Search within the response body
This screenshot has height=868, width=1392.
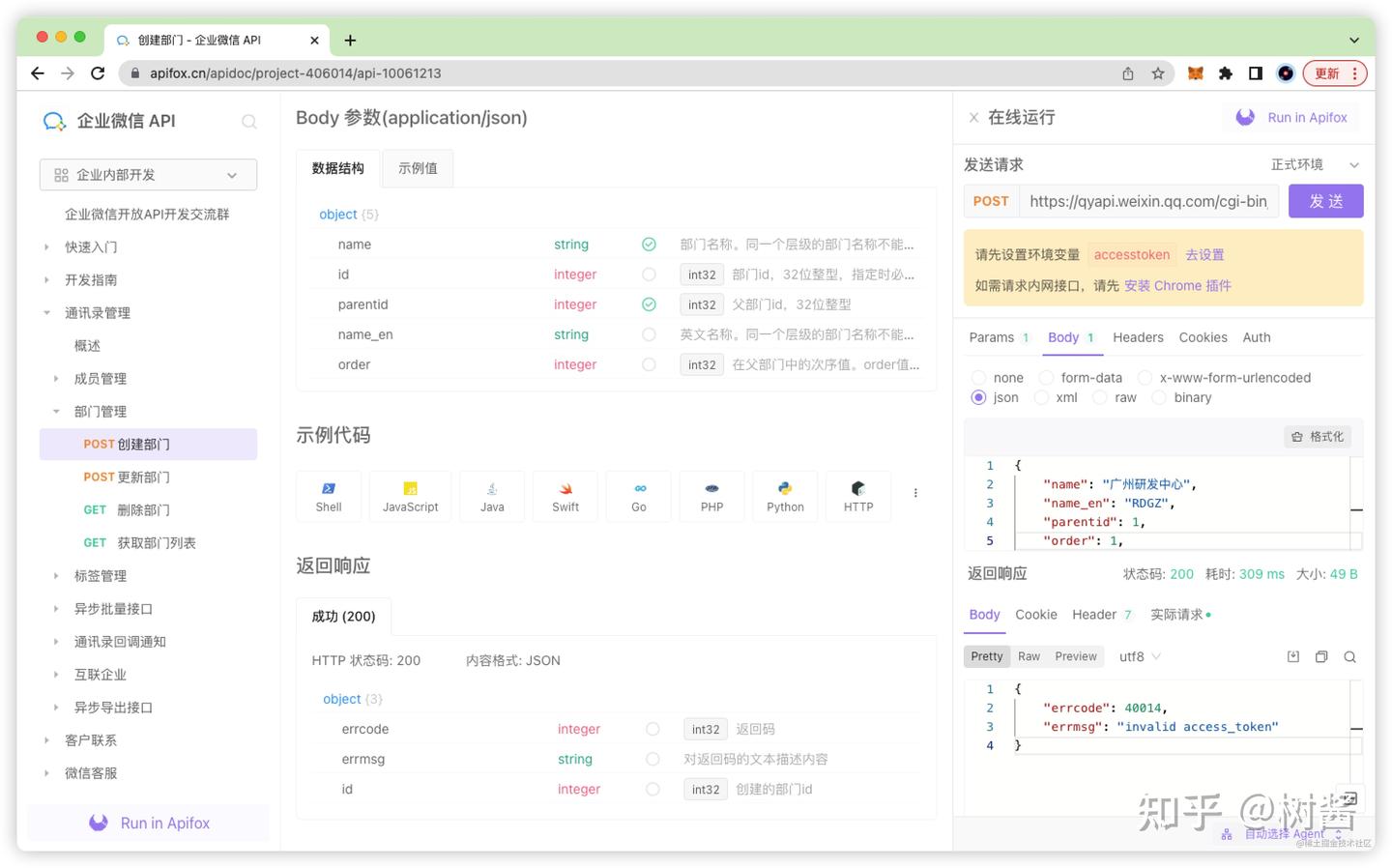(x=1350, y=657)
